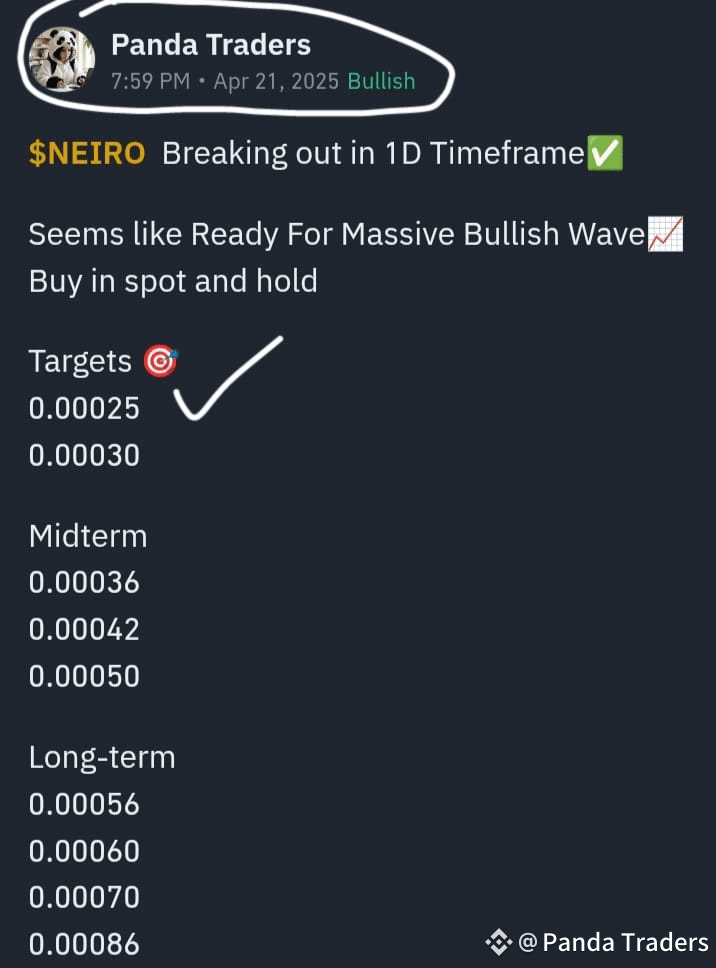Select the midterm target 0.00042
The image size is (716, 968).
(84, 629)
